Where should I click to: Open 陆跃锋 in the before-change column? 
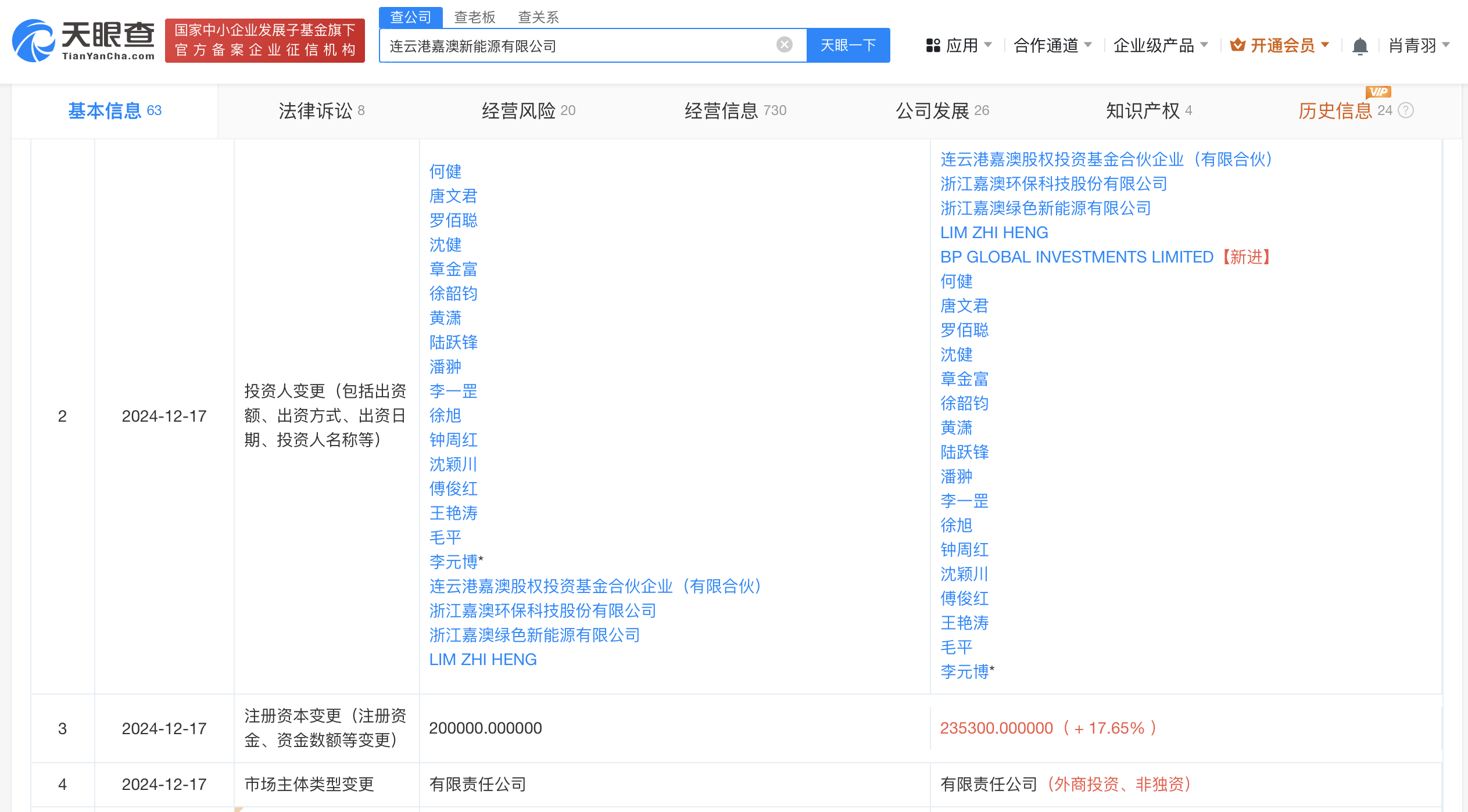point(453,342)
